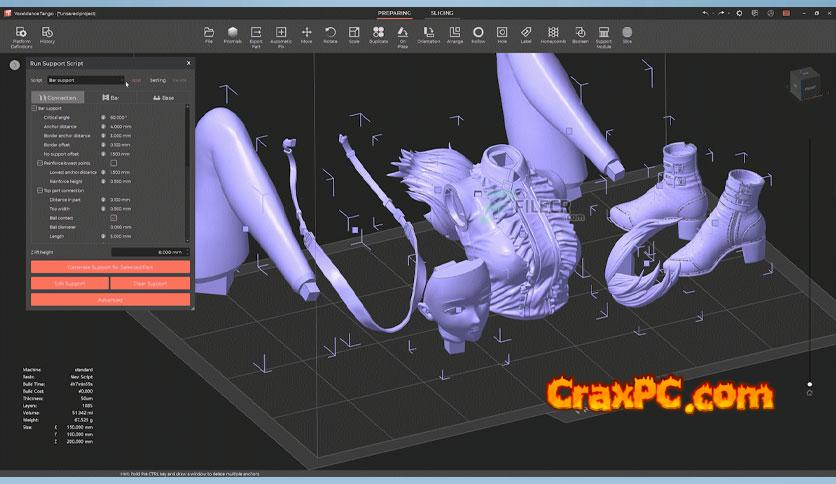The width and height of the screenshot is (836, 484).
Task: Open the File tool in toolbar
Action: click(x=209, y=36)
